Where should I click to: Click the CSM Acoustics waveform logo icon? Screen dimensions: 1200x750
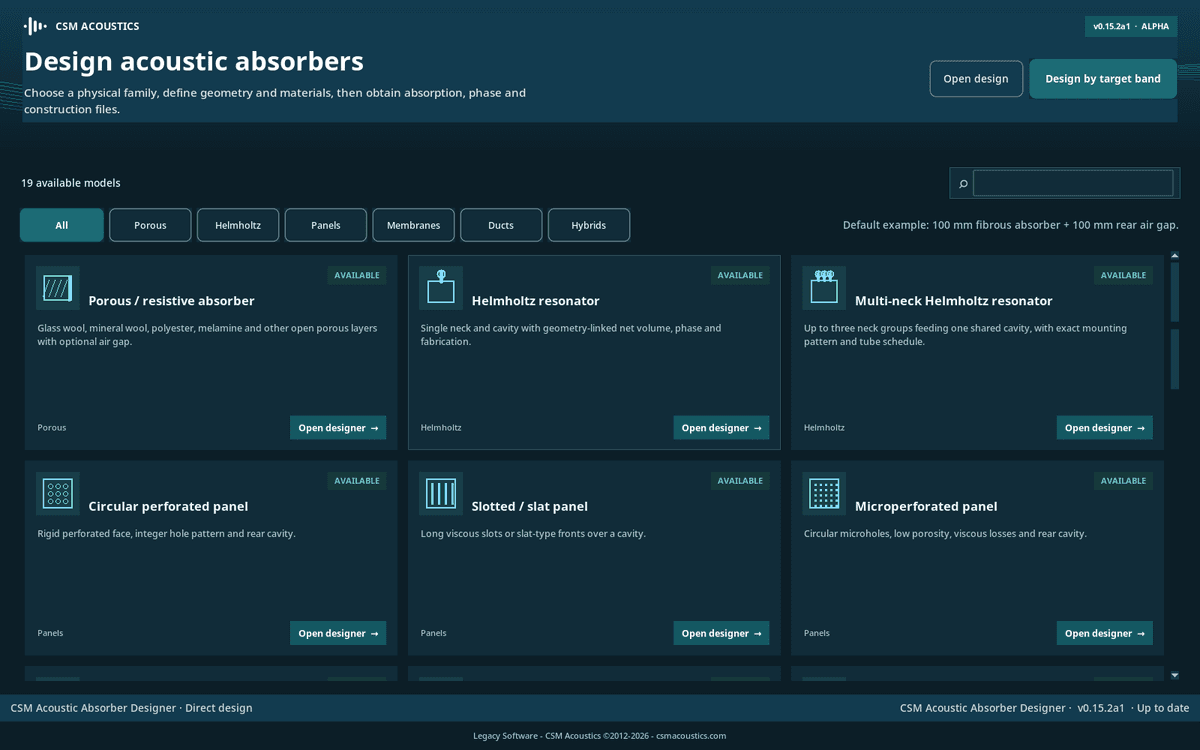[x=35, y=26]
